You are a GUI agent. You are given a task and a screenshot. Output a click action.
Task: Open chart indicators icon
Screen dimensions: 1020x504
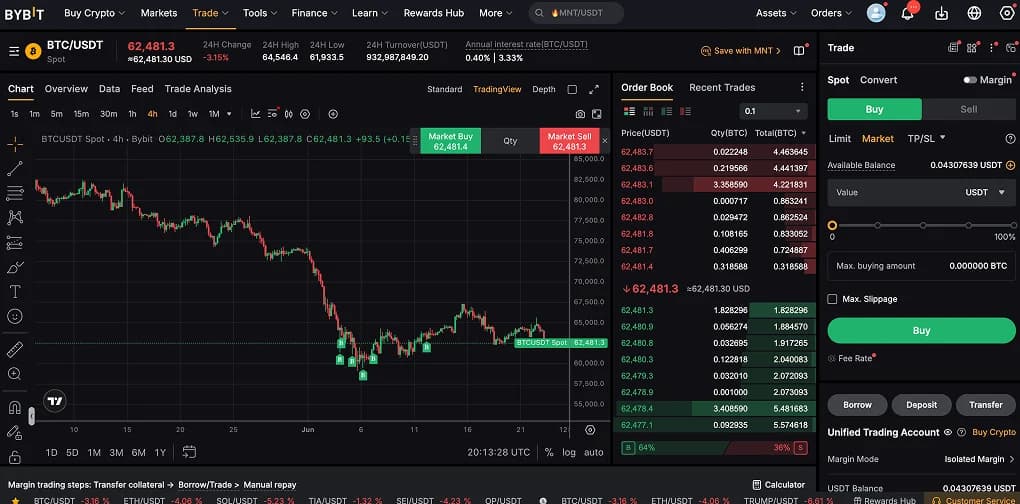tap(256, 114)
